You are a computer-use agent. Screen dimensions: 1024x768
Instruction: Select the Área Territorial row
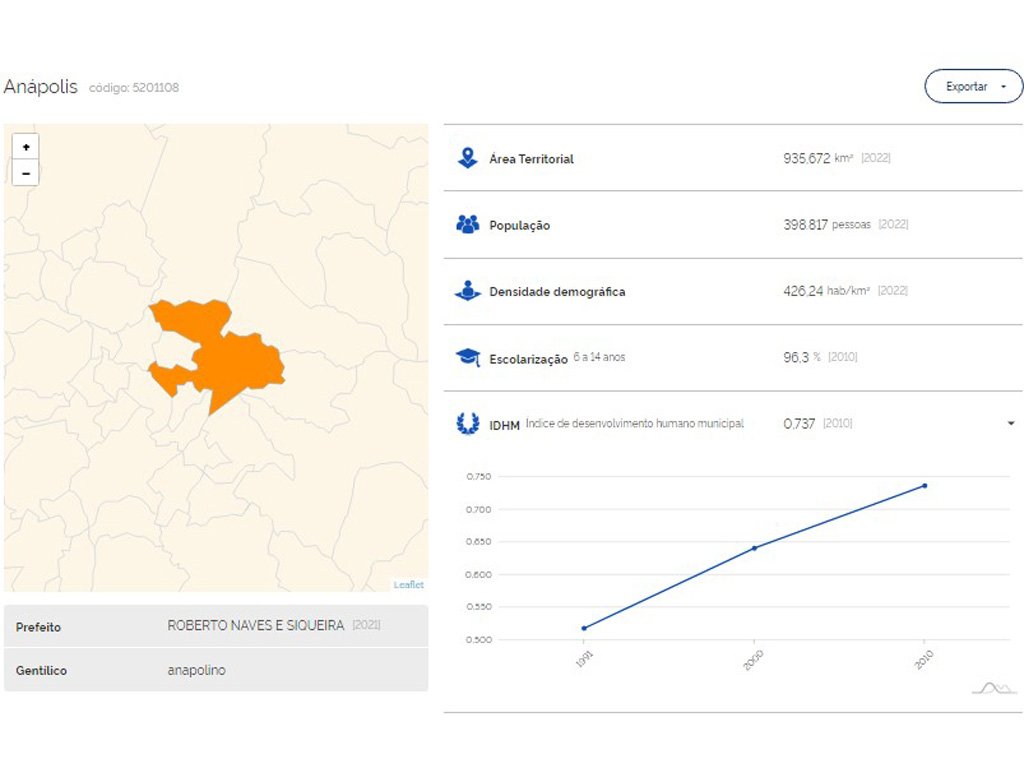pyautogui.click(x=733, y=158)
